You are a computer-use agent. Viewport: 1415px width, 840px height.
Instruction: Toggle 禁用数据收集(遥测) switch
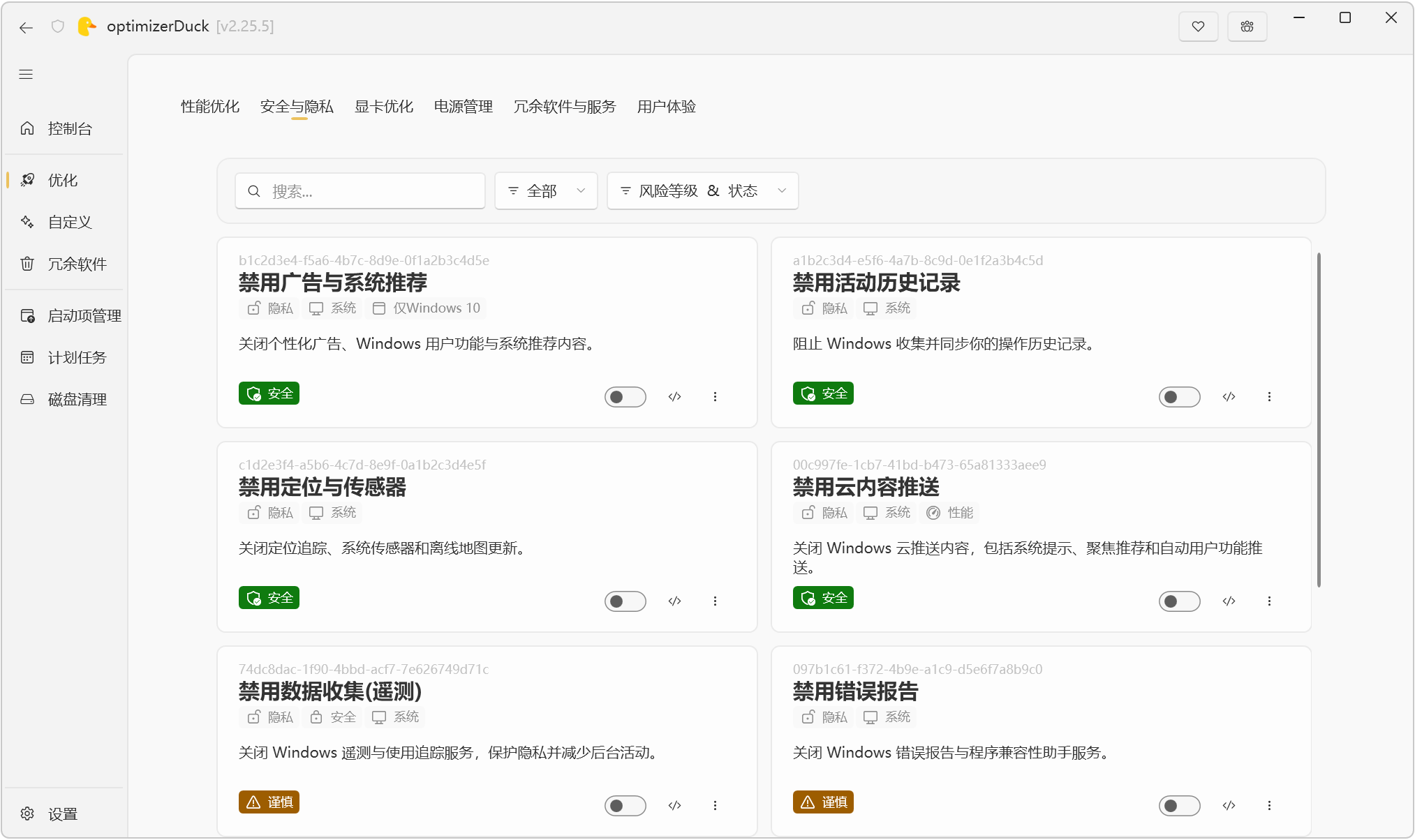pos(625,806)
